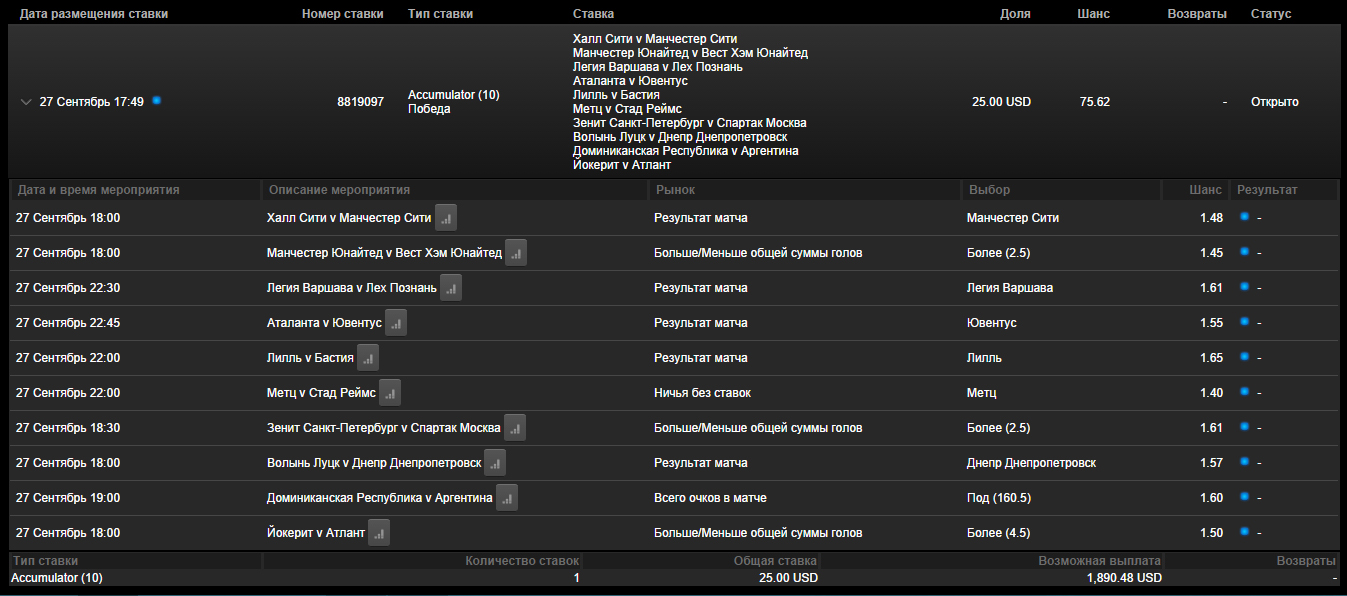The image size is (1347, 596).
Task: Click event time 27 Сентябрь 19:00
Action: pos(68,498)
